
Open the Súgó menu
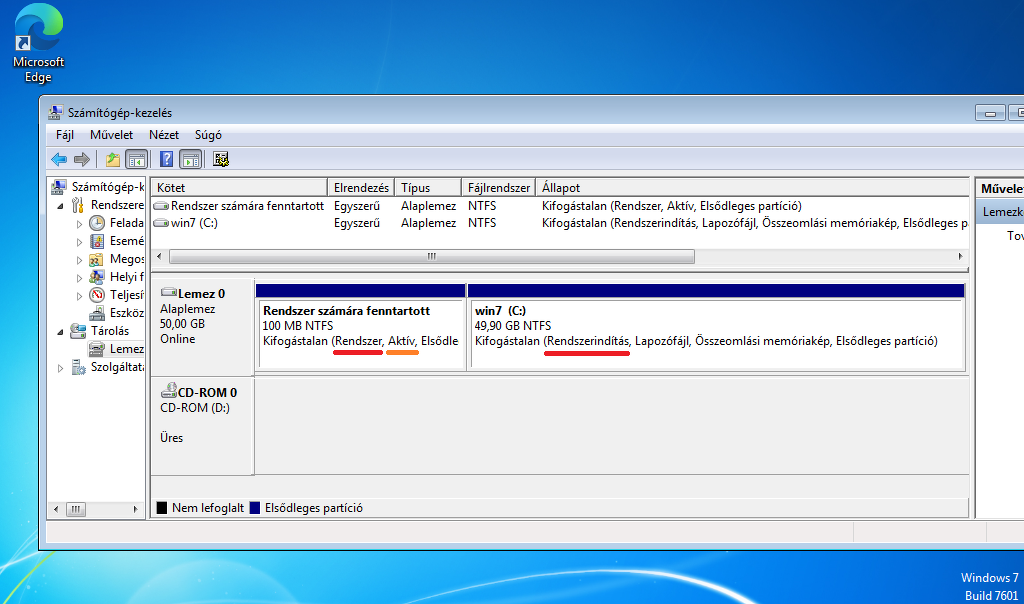208,135
